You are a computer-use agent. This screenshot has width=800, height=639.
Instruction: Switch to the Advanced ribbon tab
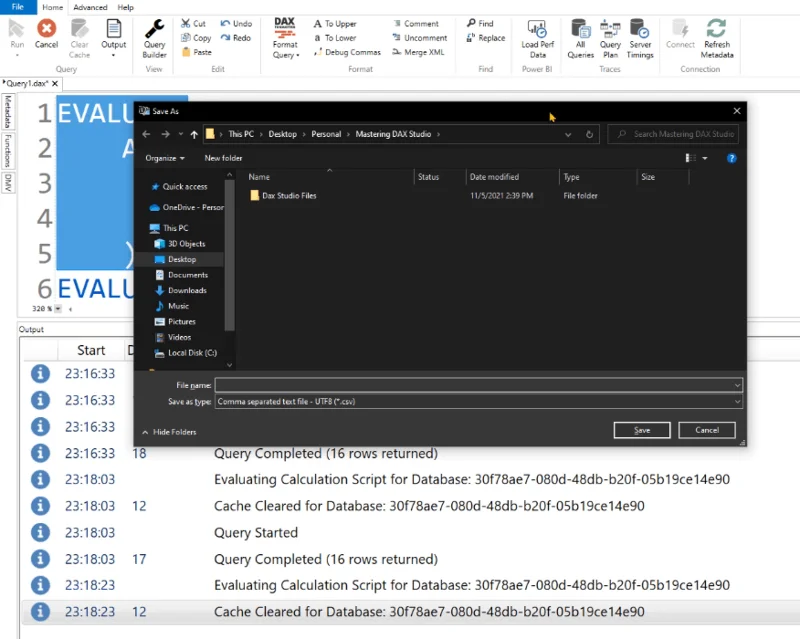click(x=90, y=8)
